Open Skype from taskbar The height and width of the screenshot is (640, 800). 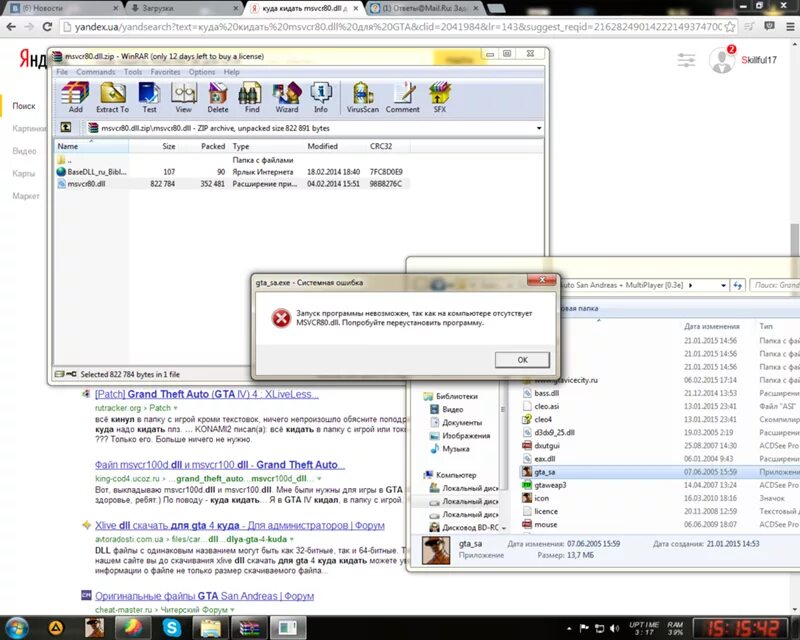coord(171,627)
